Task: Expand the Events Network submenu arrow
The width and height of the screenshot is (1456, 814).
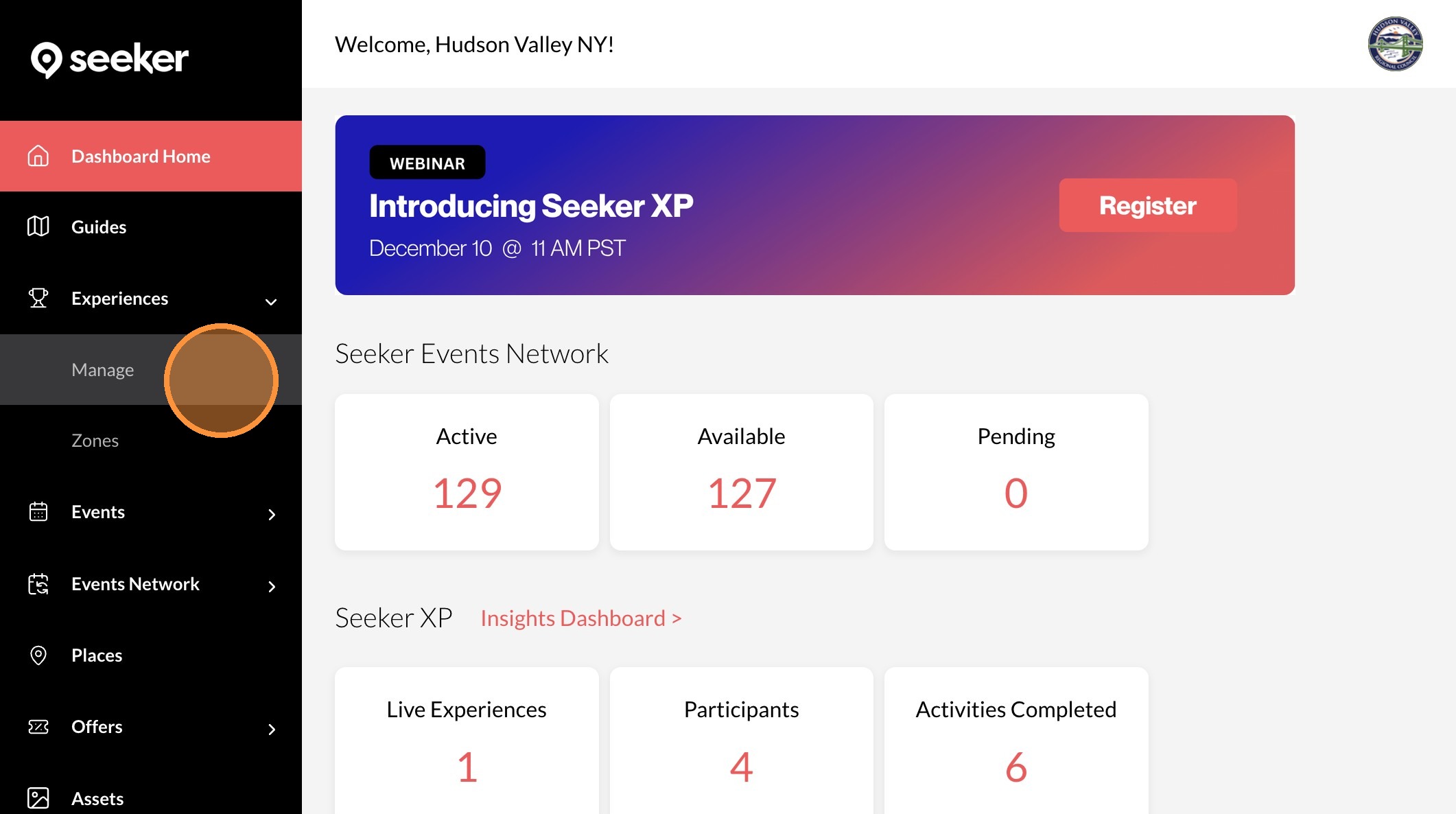Action: pos(272,586)
